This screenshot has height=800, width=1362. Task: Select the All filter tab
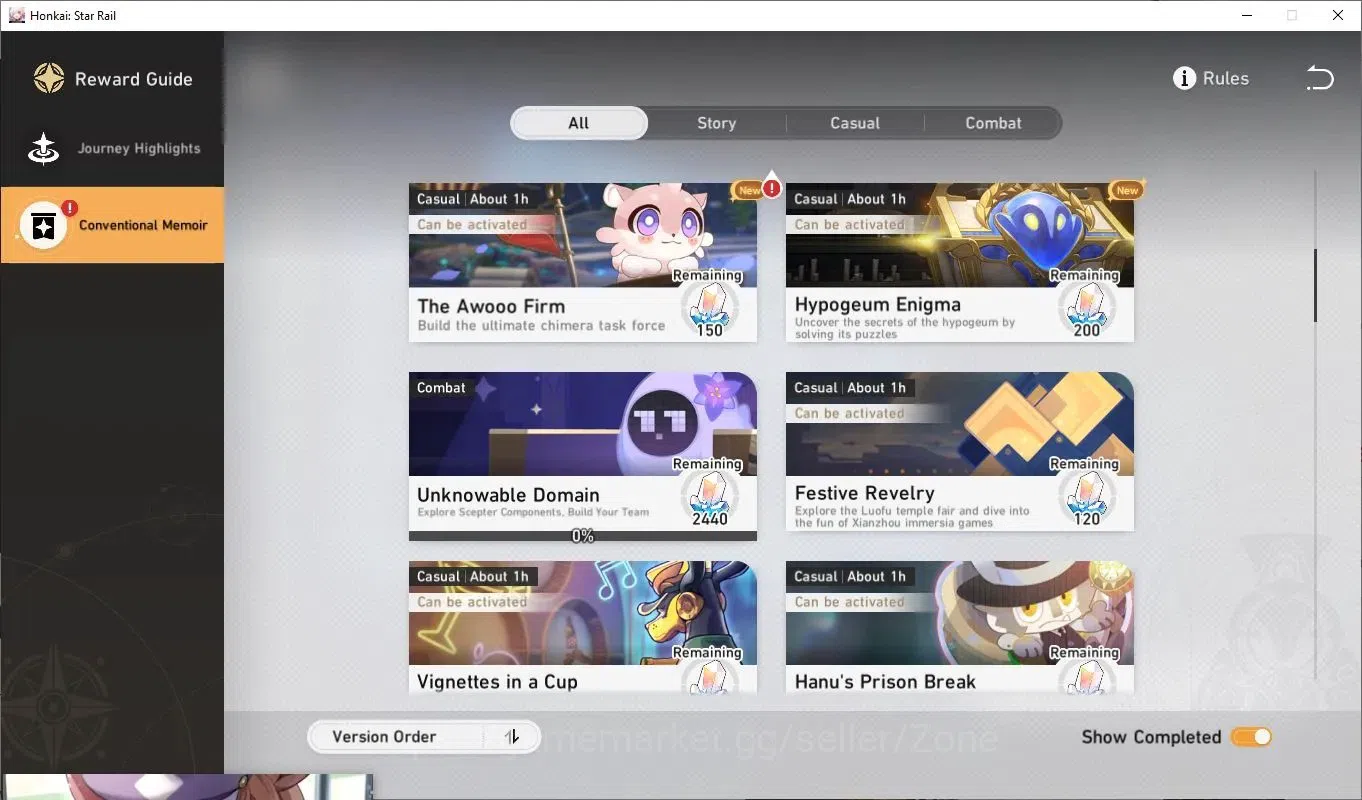point(579,123)
